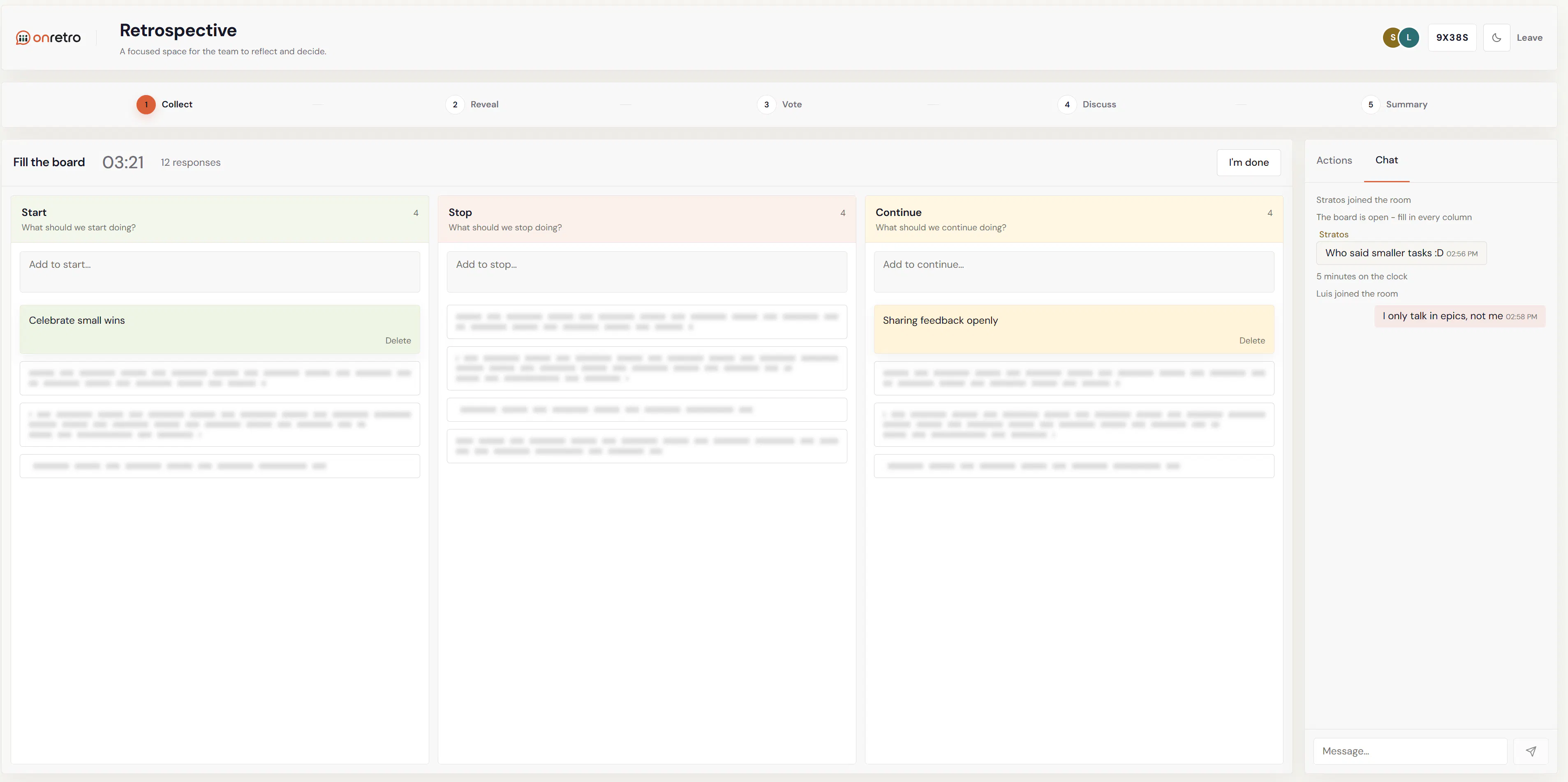
Task: Click the Fill the board label
Action: [x=49, y=162]
